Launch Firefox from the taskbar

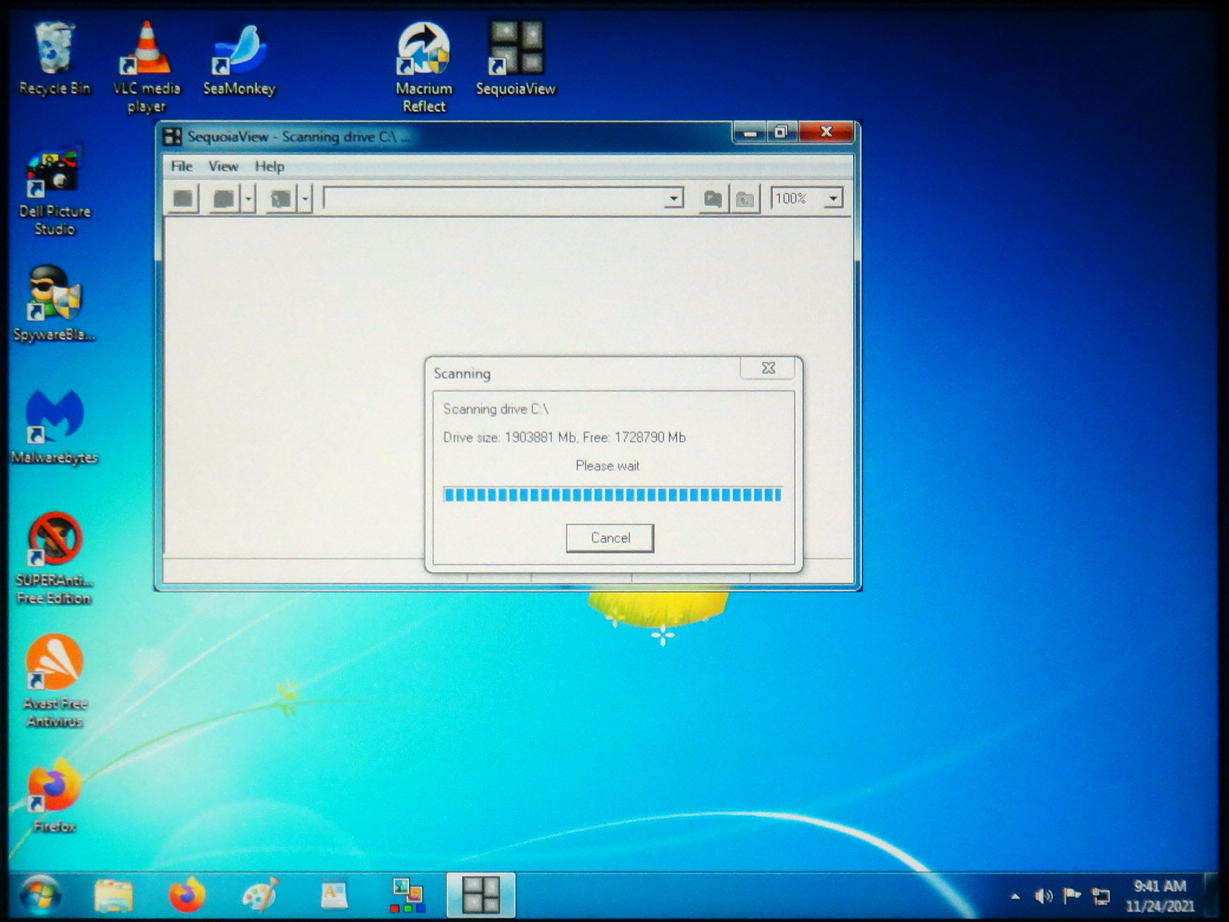[186, 894]
